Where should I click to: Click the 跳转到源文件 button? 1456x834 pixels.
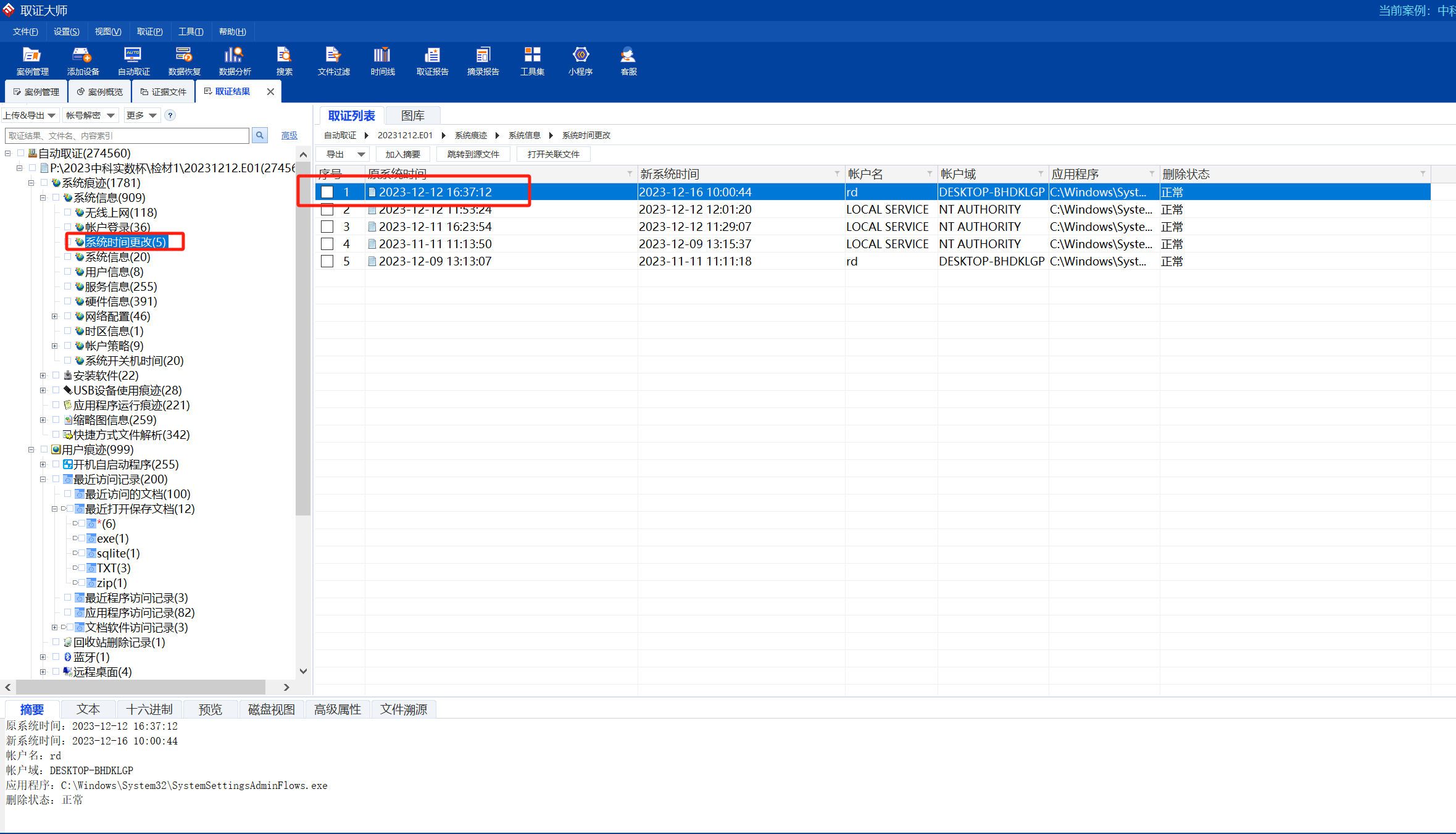[473, 154]
